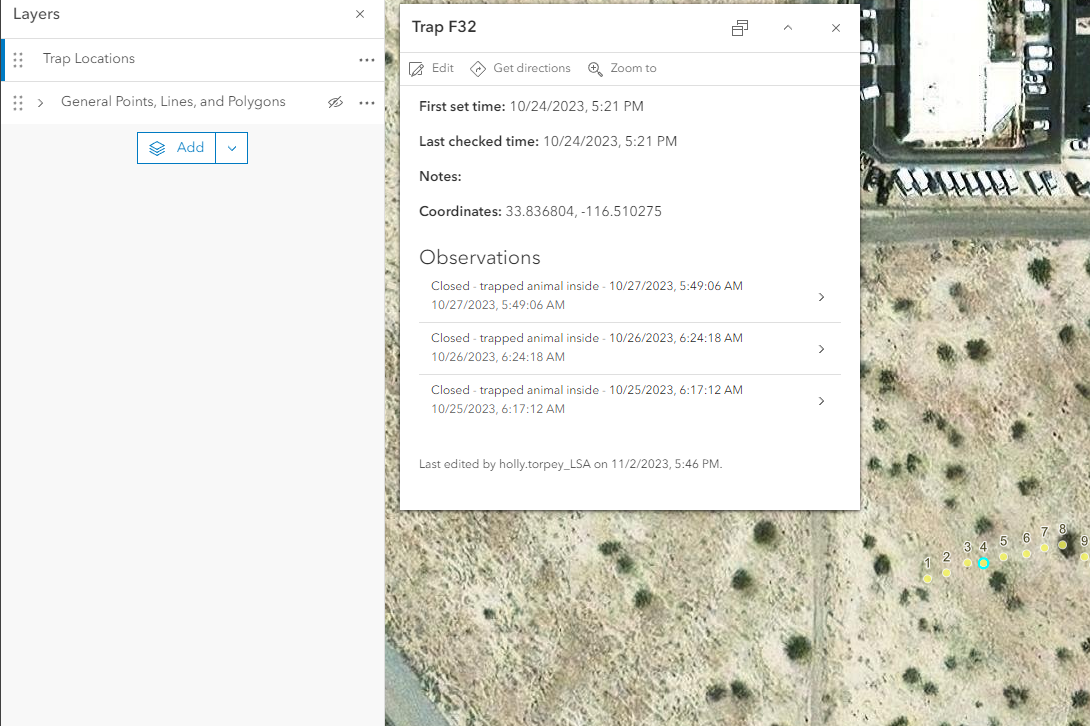Click the teal highlighted trap marker

point(983,564)
